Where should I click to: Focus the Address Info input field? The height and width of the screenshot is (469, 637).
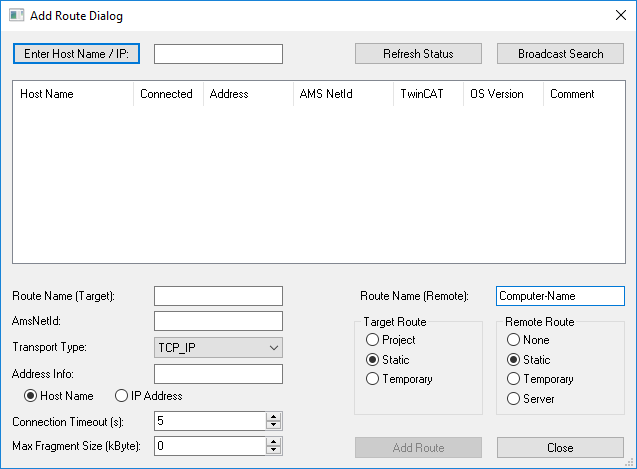pyautogui.click(x=218, y=374)
